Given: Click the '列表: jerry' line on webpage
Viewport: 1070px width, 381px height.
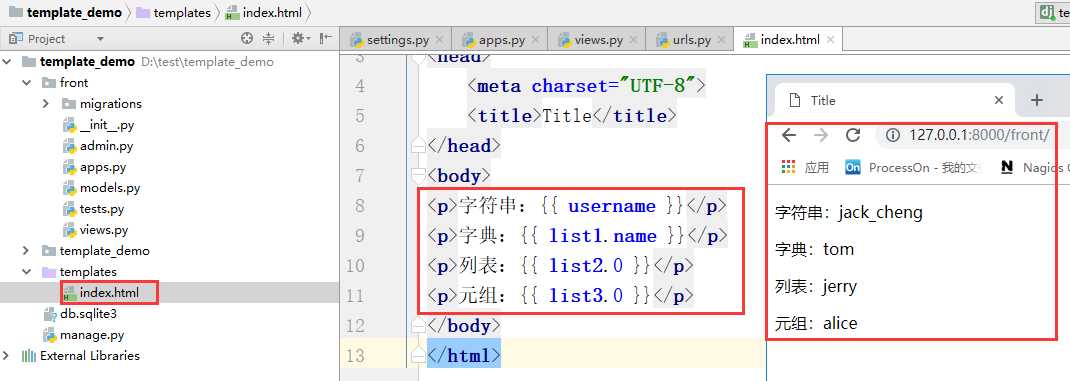Looking at the screenshot, I should (x=816, y=286).
